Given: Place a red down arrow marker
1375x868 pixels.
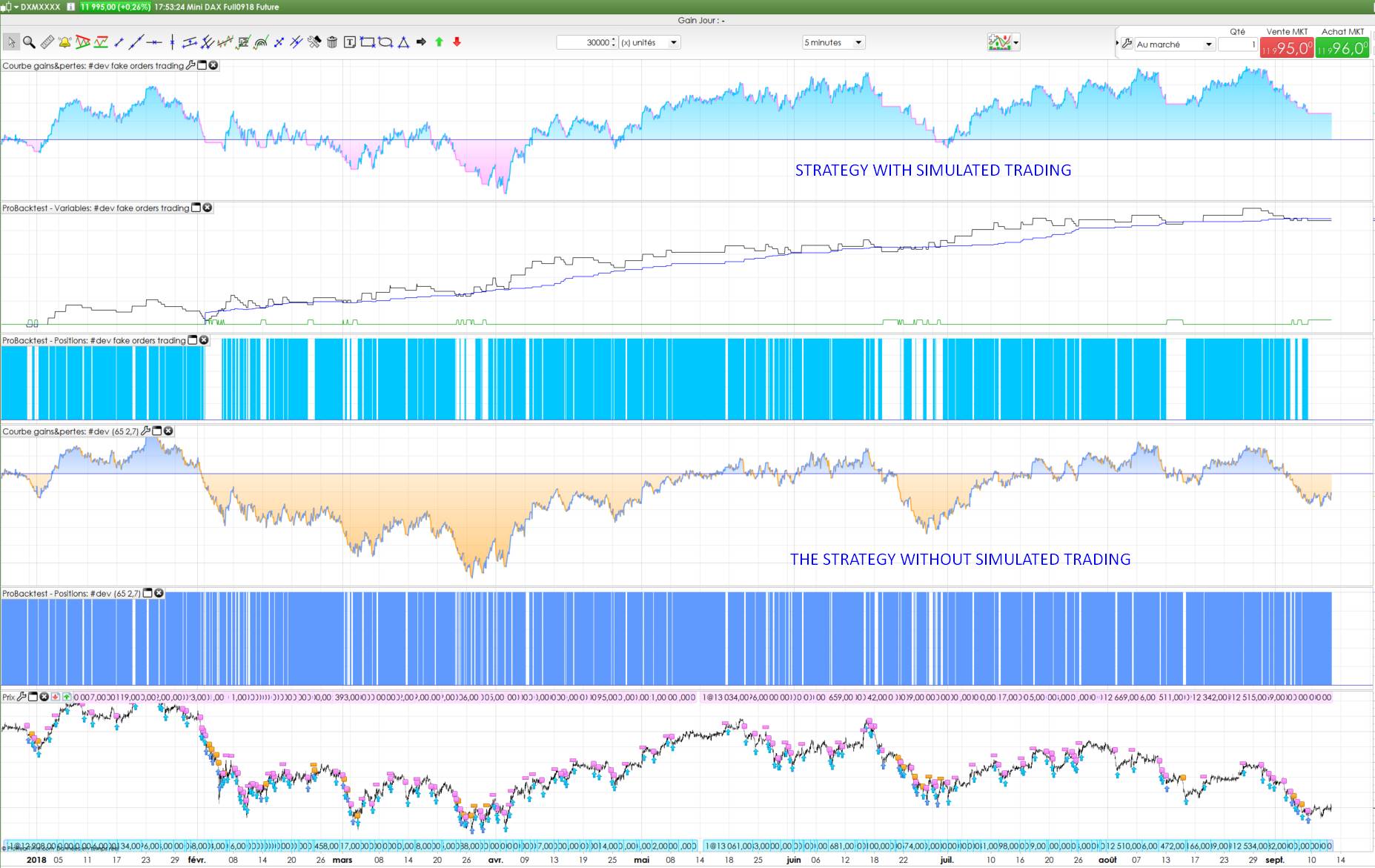Looking at the screenshot, I should [x=457, y=42].
